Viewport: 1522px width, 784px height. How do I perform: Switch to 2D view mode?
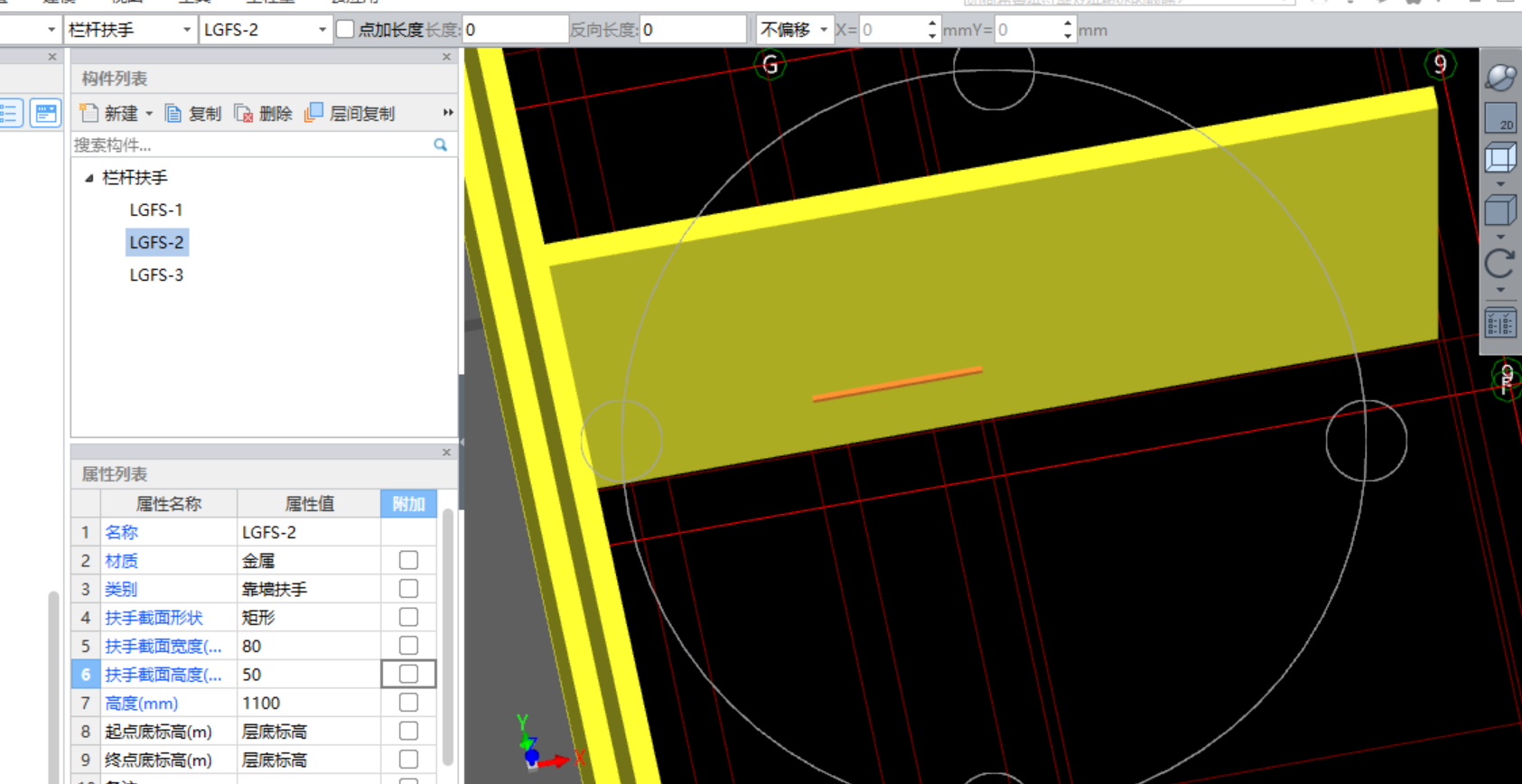tap(1500, 118)
